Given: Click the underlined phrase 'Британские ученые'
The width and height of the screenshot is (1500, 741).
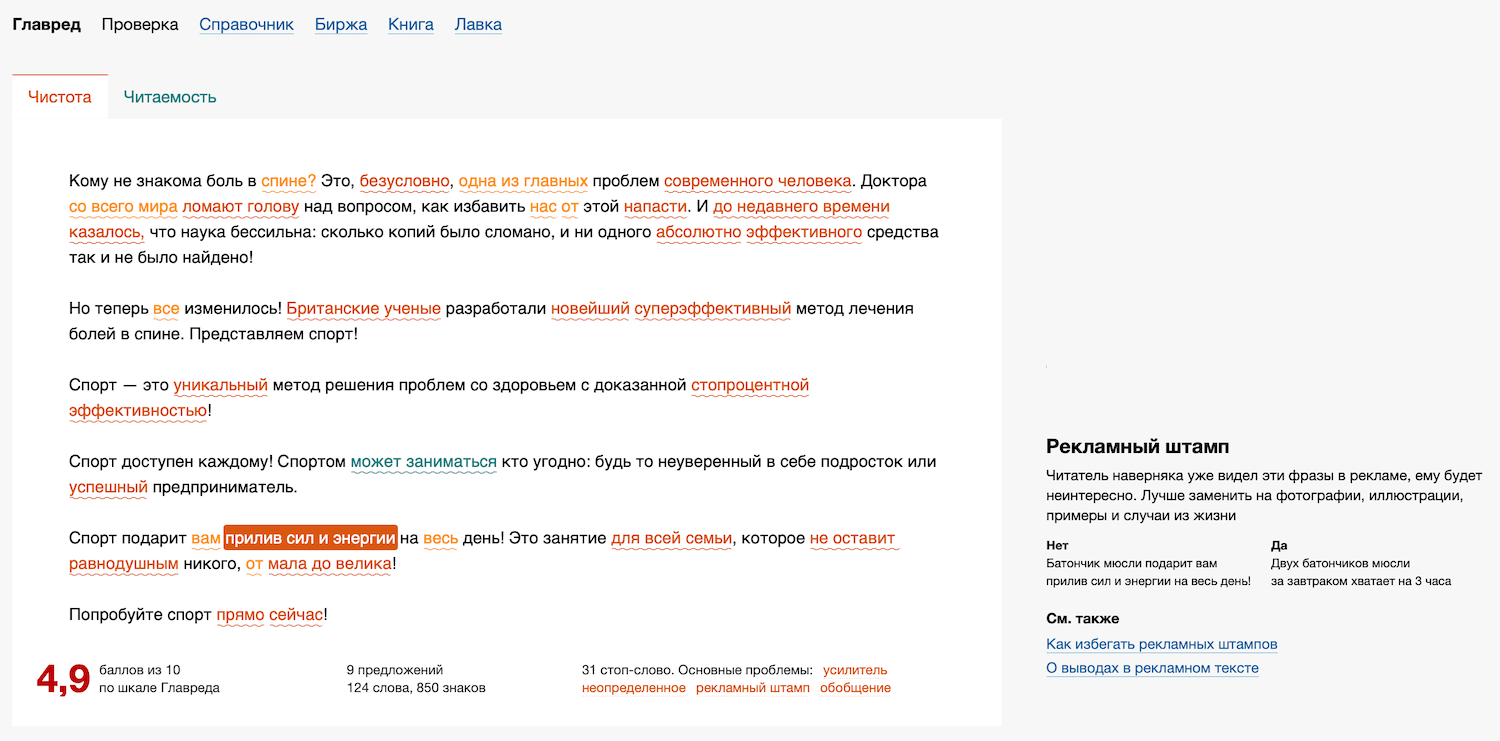Looking at the screenshot, I should 364,308.
